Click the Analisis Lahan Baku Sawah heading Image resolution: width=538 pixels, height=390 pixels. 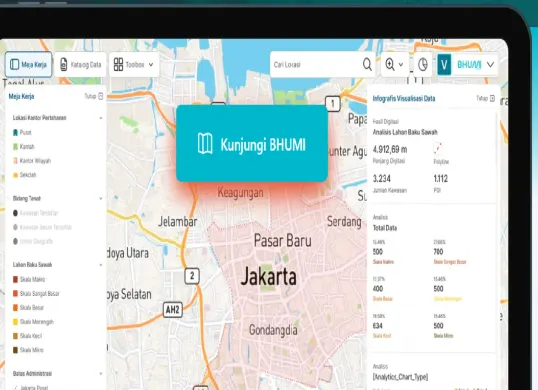(x=405, y=132)
